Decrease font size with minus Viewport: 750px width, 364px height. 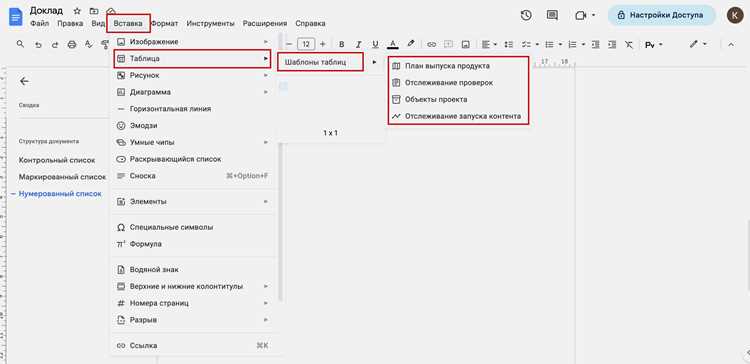(288, 44)
